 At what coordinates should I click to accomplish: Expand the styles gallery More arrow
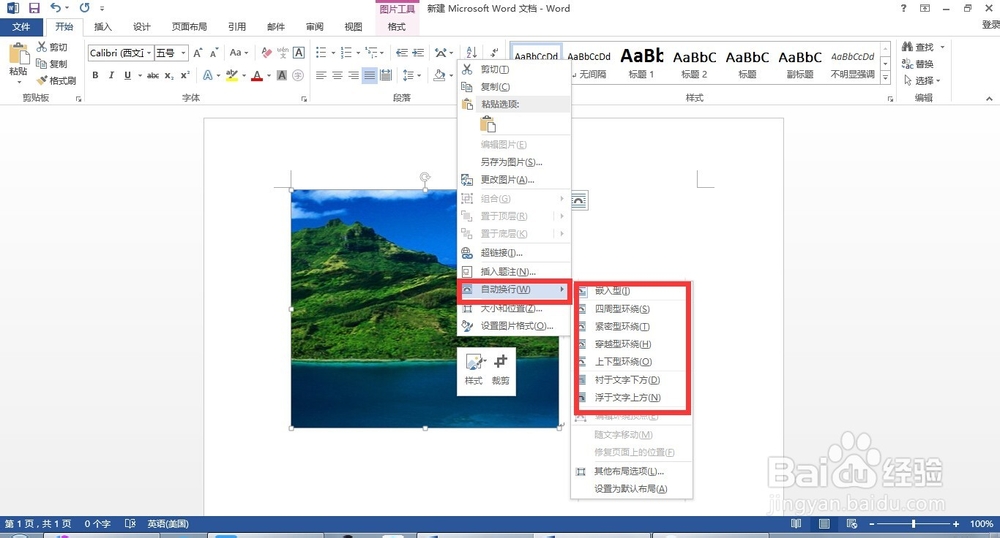[x=885, y=78]
